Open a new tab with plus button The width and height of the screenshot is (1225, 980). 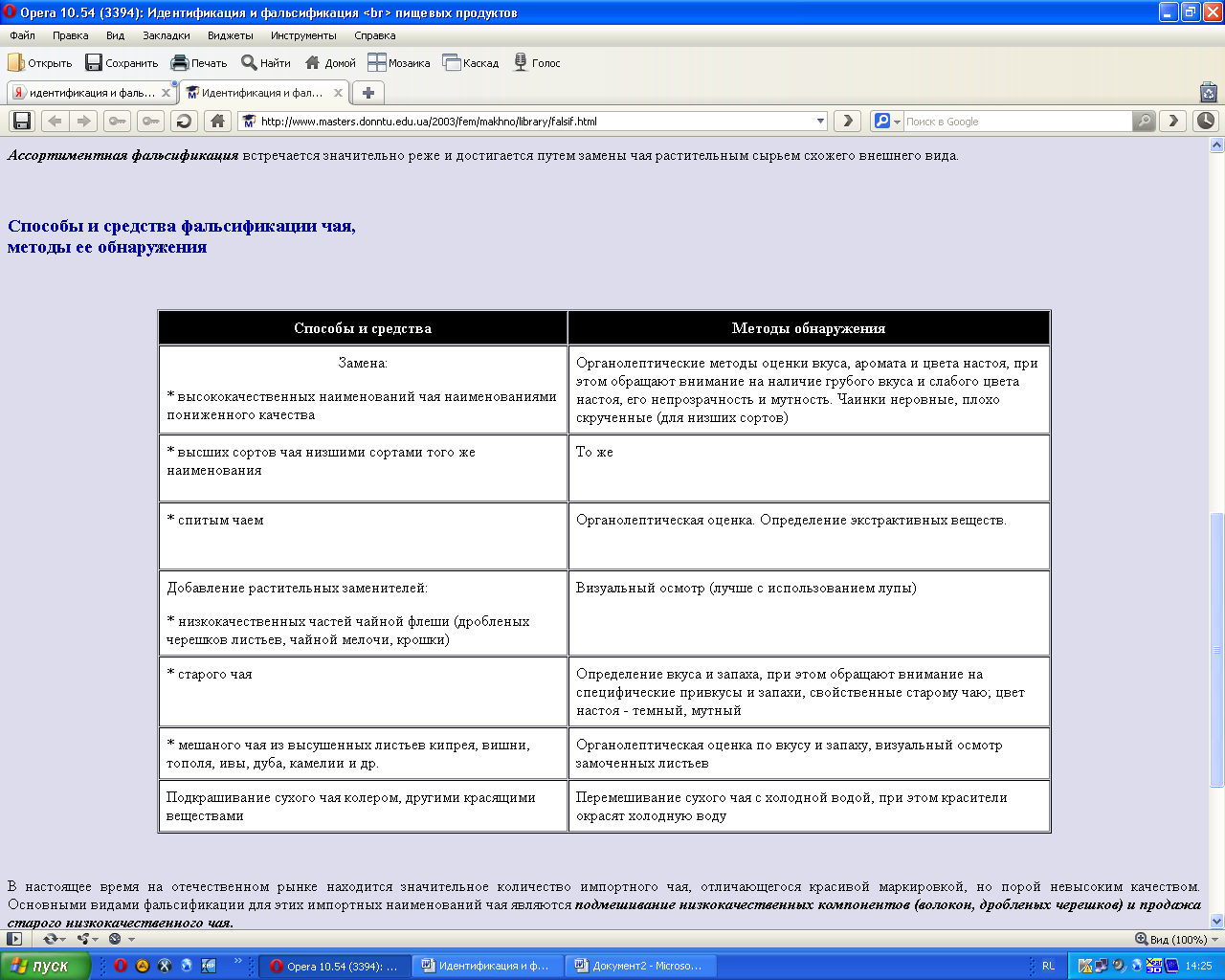[367, 93]
